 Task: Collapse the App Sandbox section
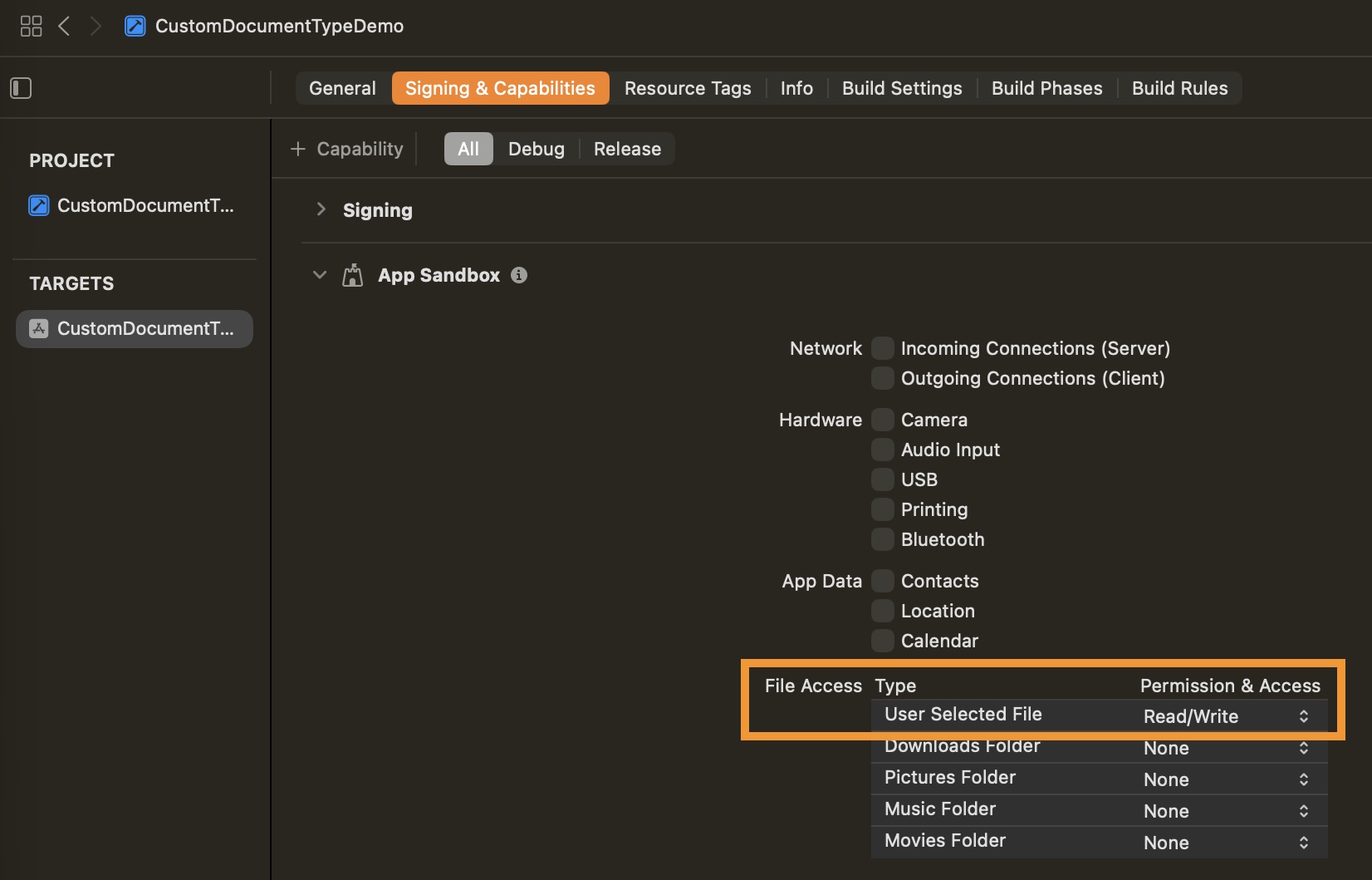coord(320,274)
